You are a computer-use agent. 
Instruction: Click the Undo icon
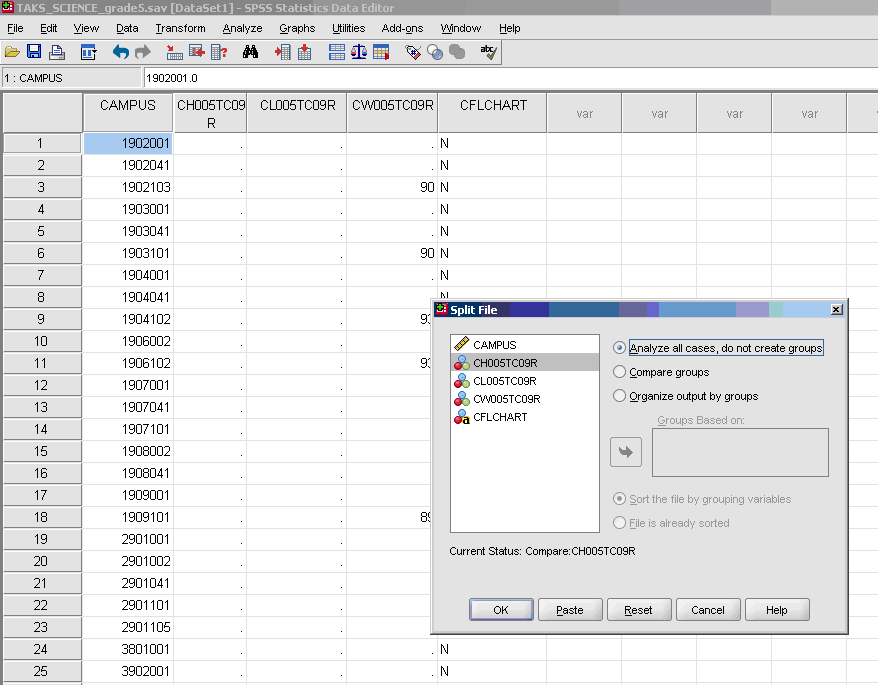coord(120,52)
